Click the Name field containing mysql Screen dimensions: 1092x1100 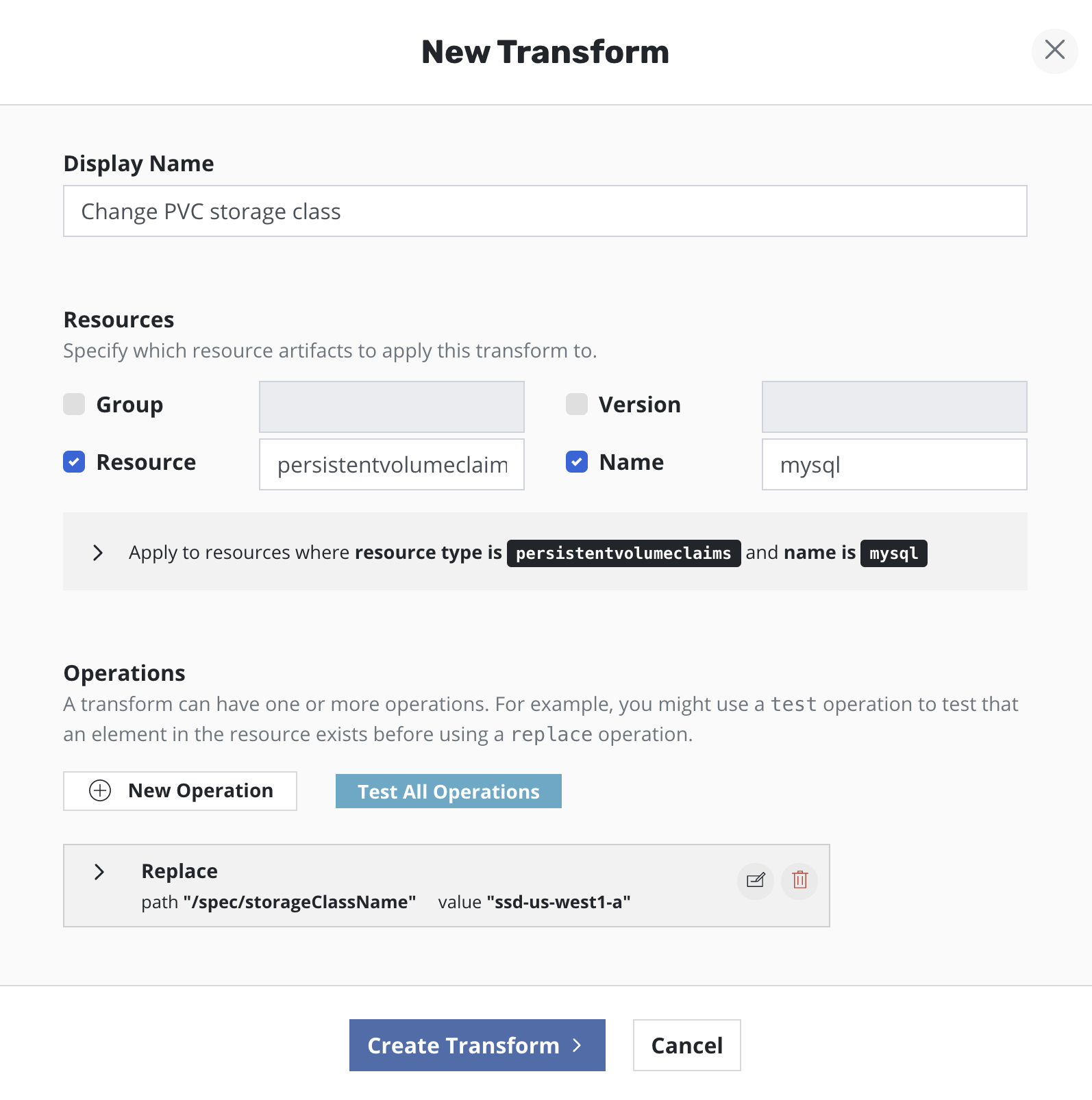[894, 465]
